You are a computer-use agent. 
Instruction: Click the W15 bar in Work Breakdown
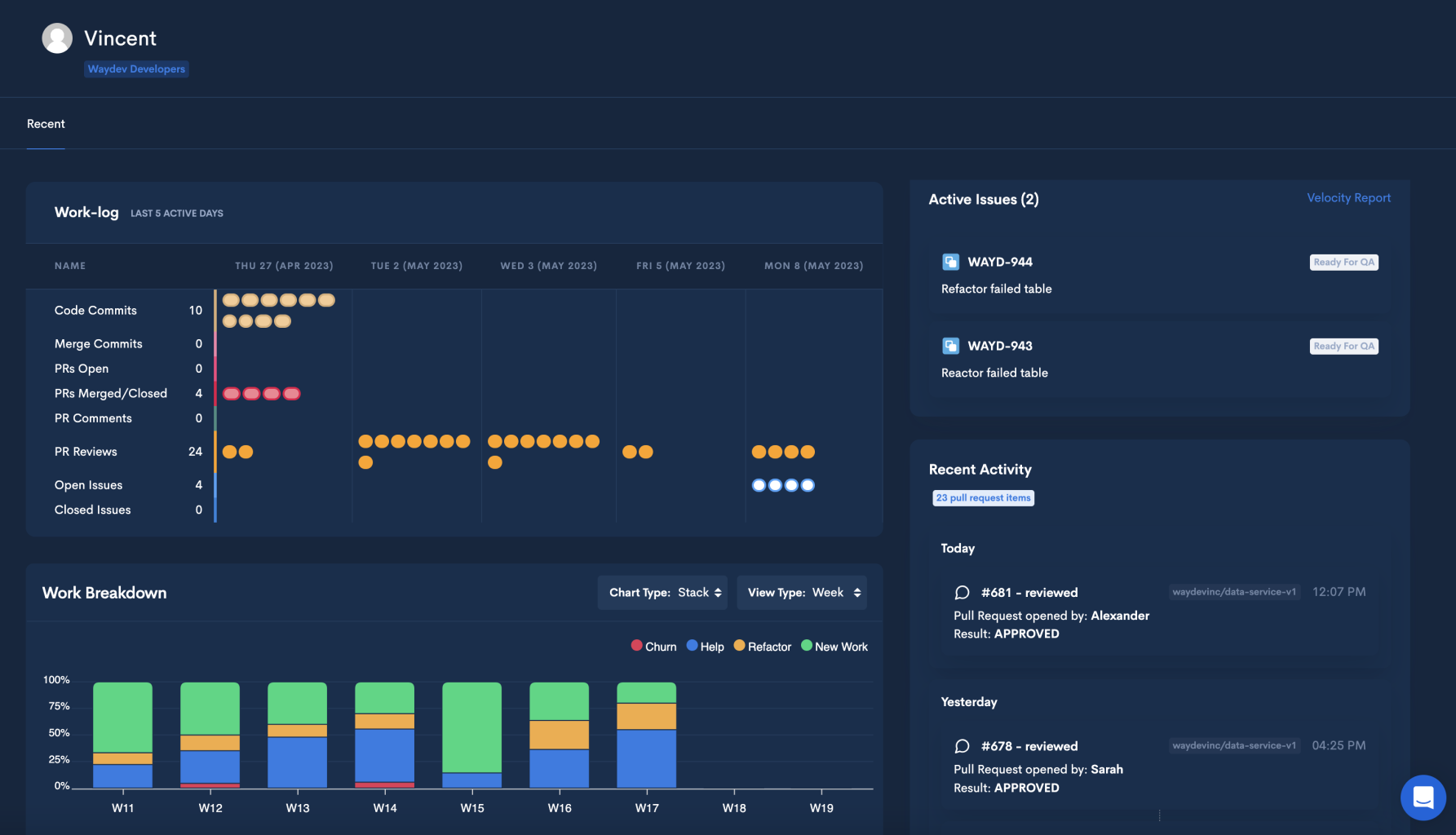(471, 735)
